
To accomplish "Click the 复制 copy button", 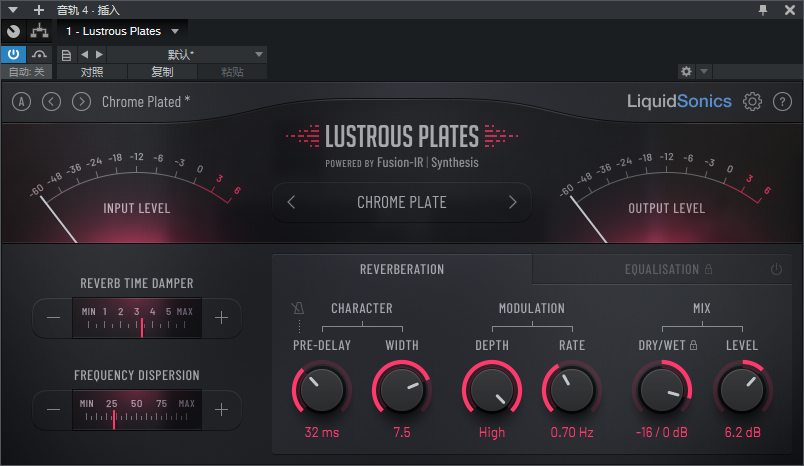I will 162,72.
